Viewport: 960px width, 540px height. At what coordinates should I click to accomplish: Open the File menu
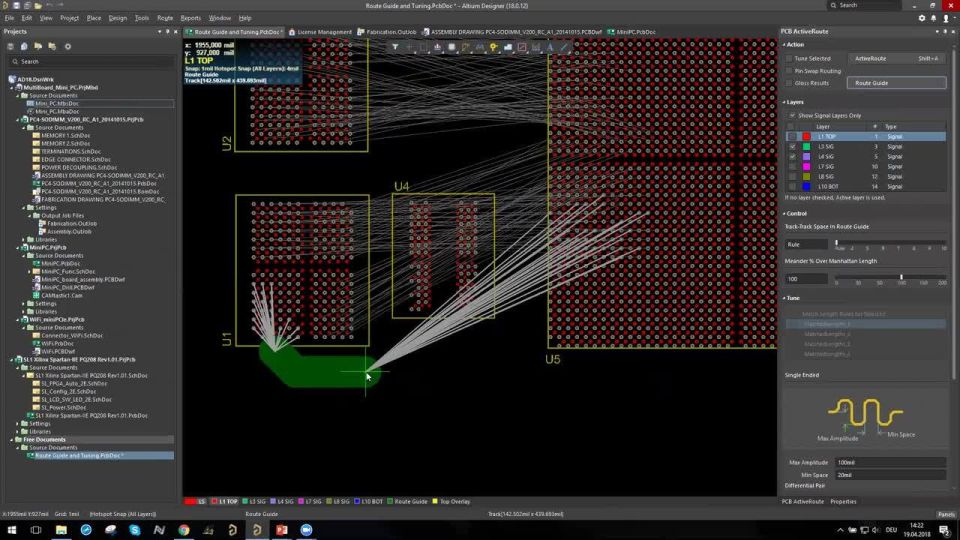[x=9, y=18]
